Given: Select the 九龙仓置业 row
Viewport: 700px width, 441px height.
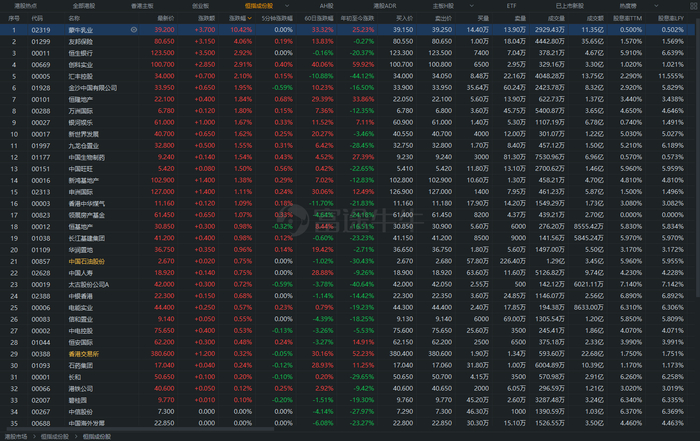Looking at the screenshot, I should click(x=348, y=146).
